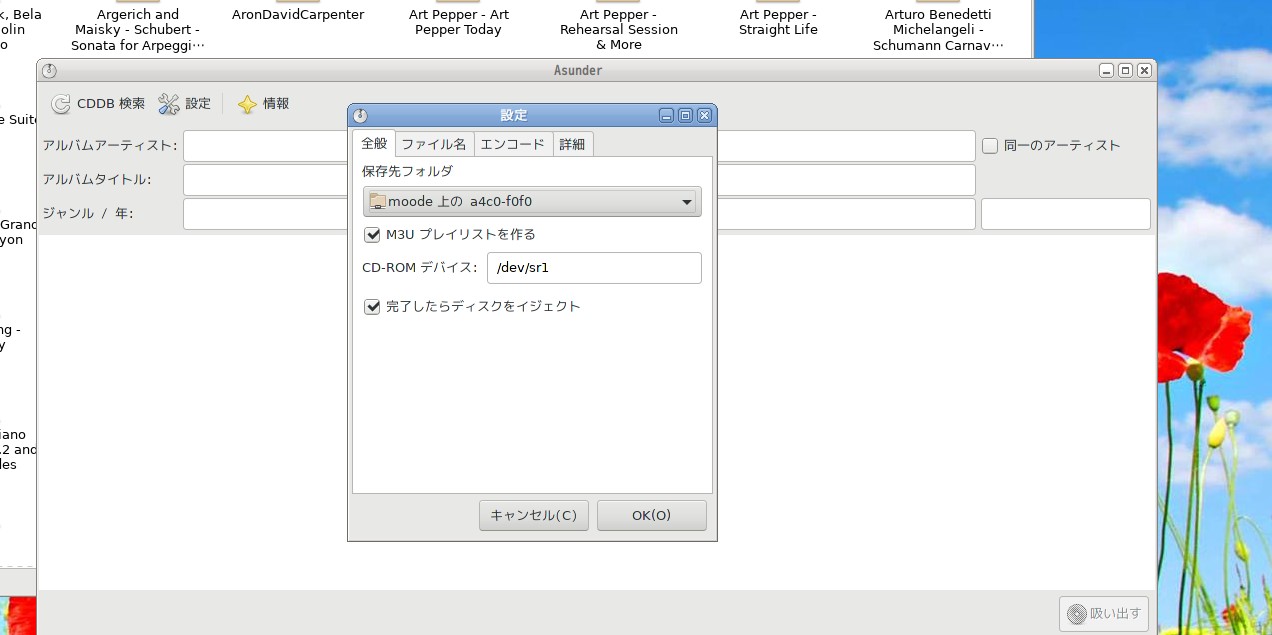The image size is (1272, 635).
Task: Enable the 同一のアーティスト checkbox
Action: click(x=990, y=146)
